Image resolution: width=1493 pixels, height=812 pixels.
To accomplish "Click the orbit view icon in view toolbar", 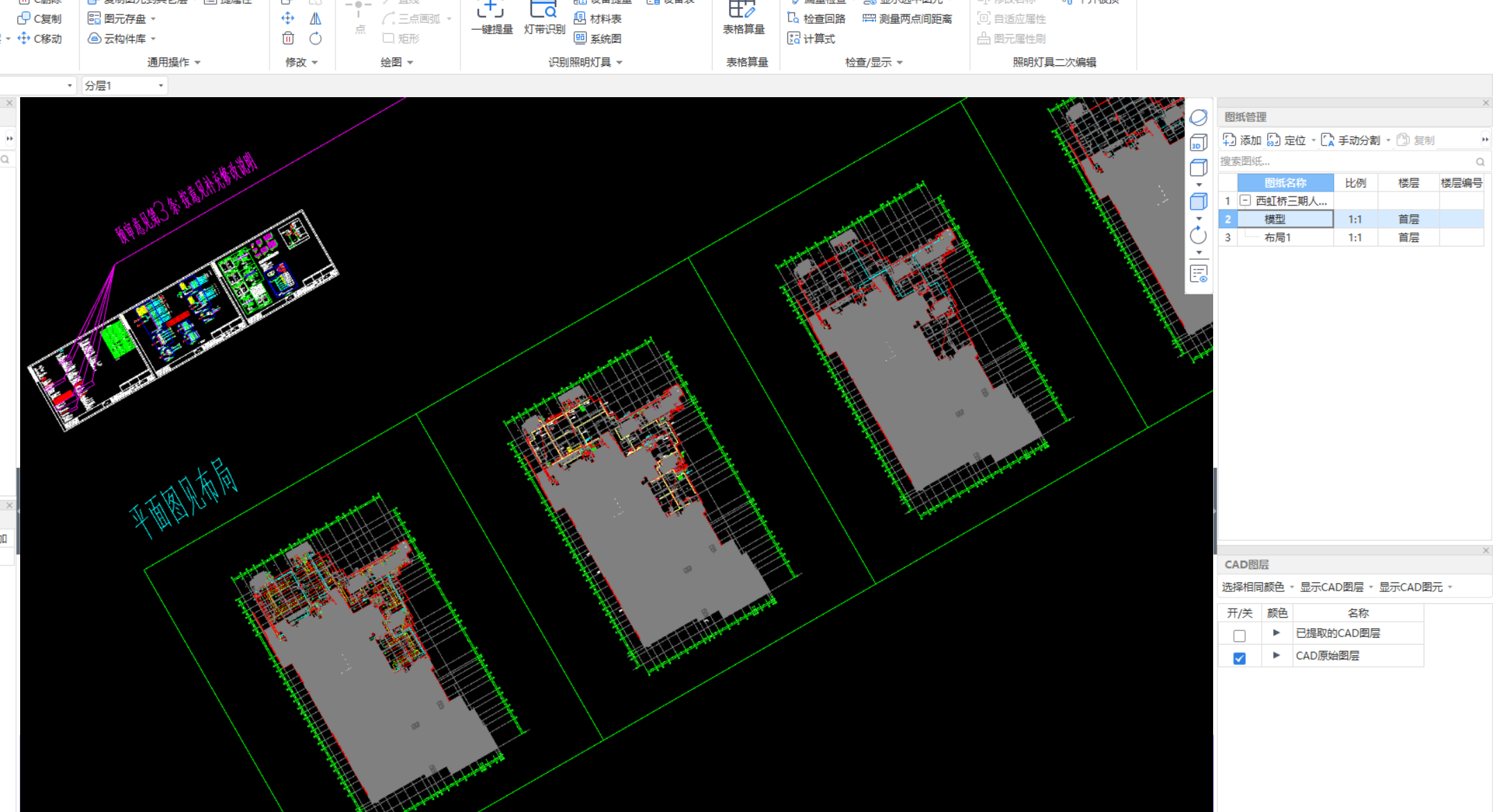I will tap(1199, 117).
